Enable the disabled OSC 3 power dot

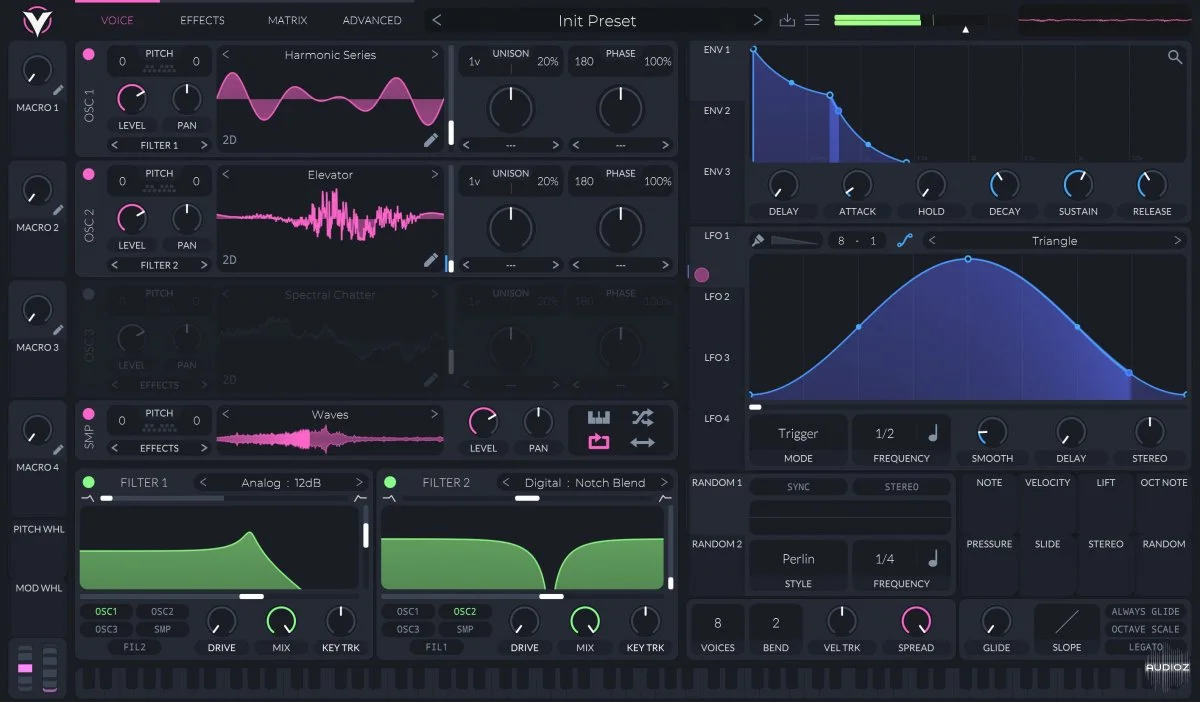[x=89, y=294]
